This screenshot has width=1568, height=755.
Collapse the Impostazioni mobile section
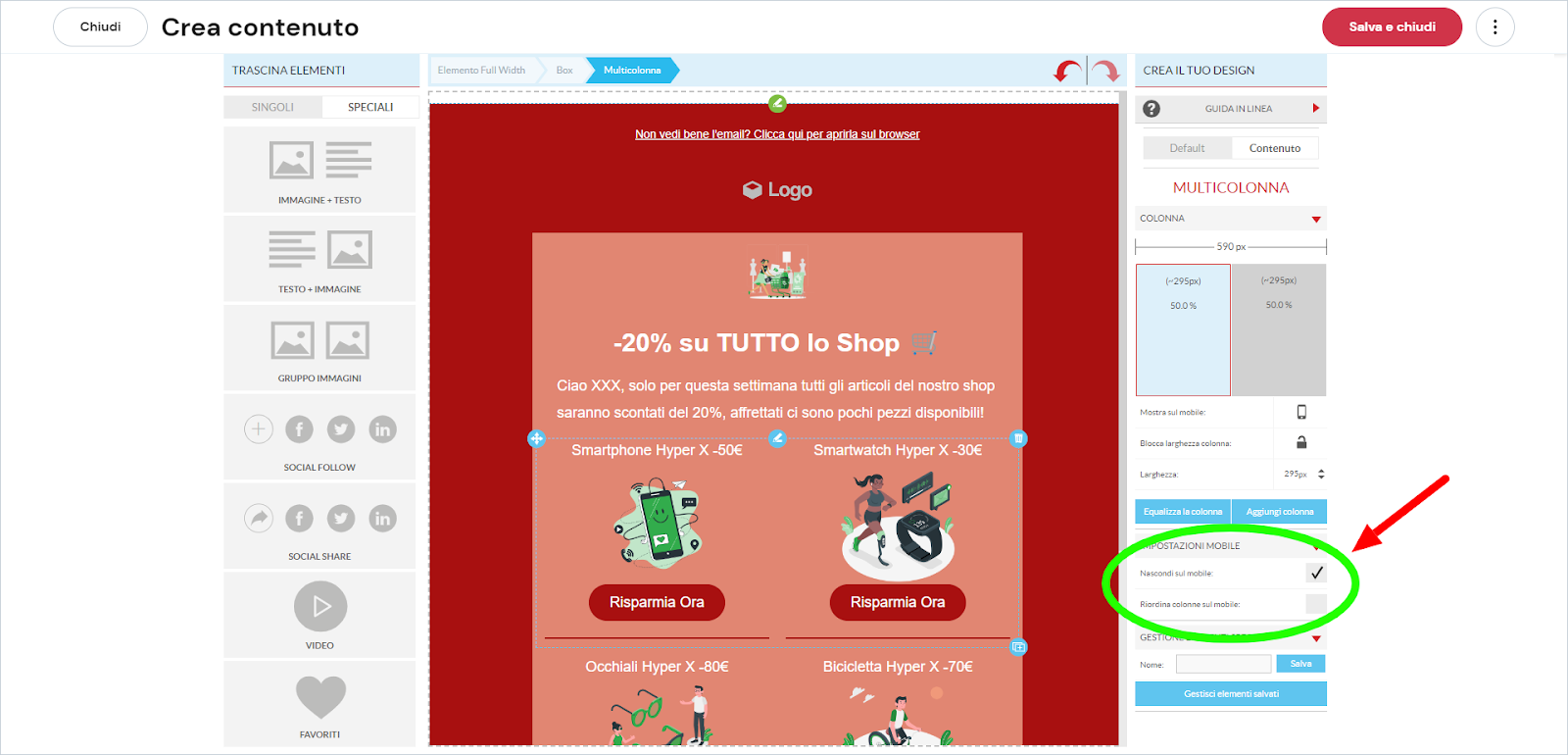(1316, 546)
